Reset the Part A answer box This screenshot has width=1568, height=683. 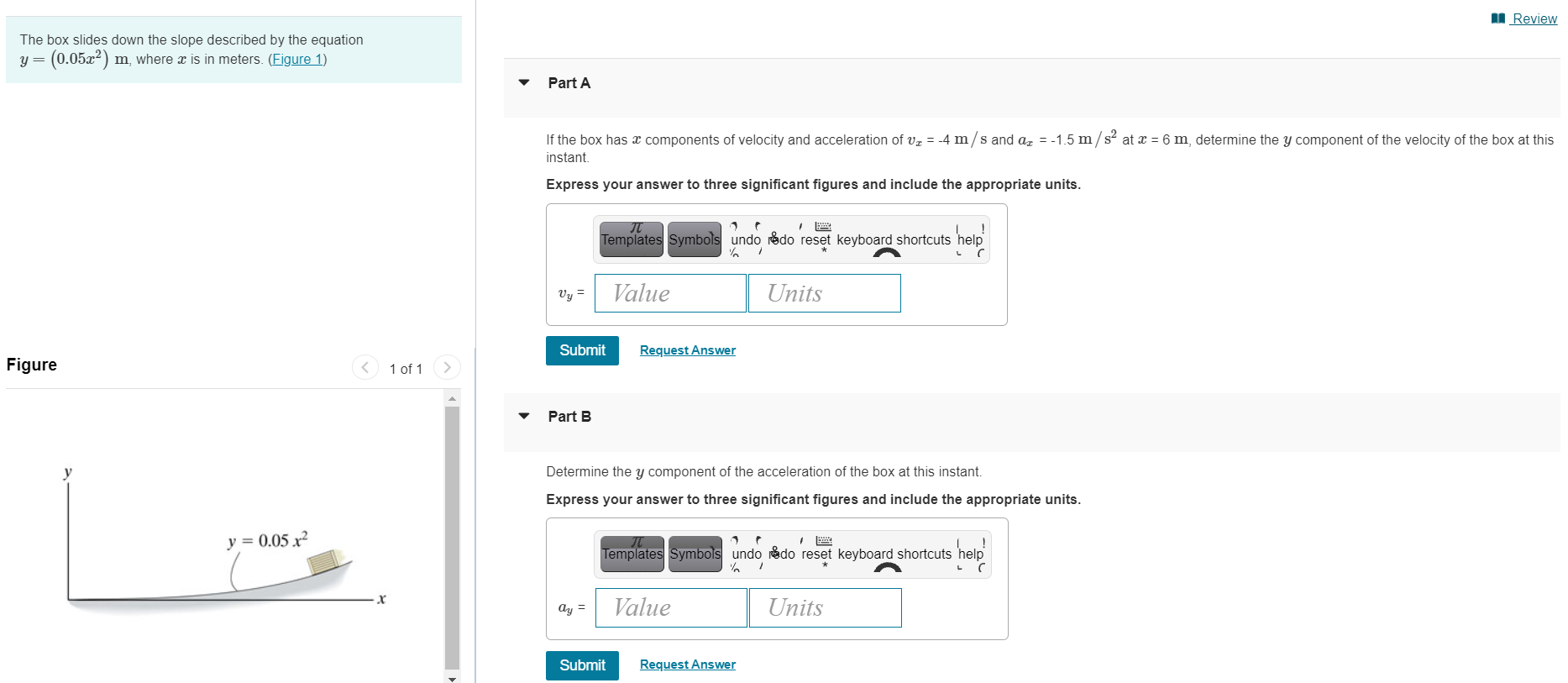[x=814, y=239]
